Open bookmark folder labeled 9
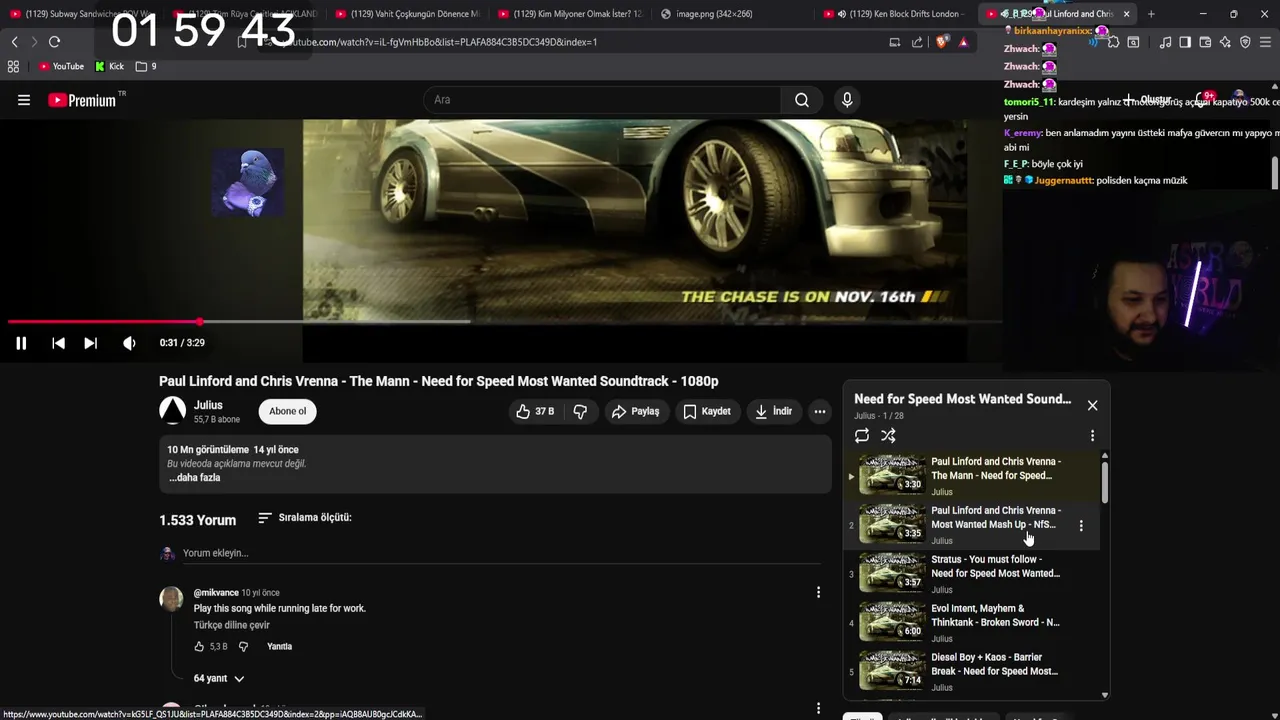The height and width of the screenshot is (720, 1280). (x=146, y=66)
